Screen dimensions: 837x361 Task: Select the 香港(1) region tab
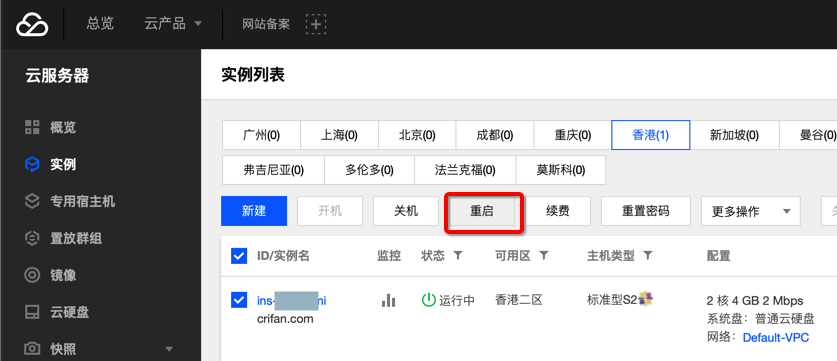(651, 135)
